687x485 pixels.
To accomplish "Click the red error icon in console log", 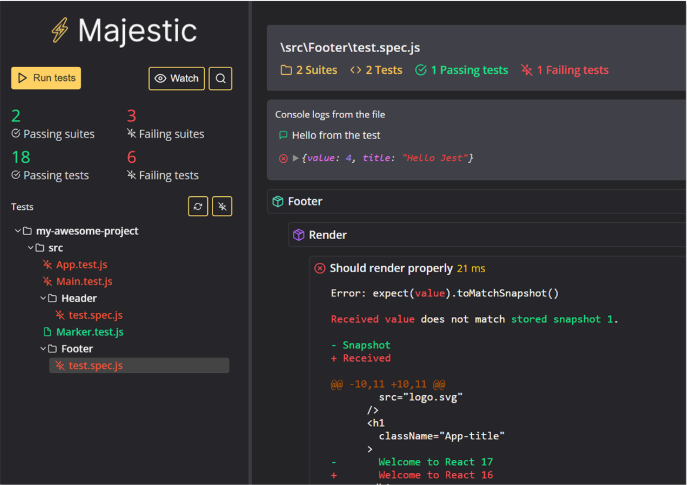I will [283, 158].
